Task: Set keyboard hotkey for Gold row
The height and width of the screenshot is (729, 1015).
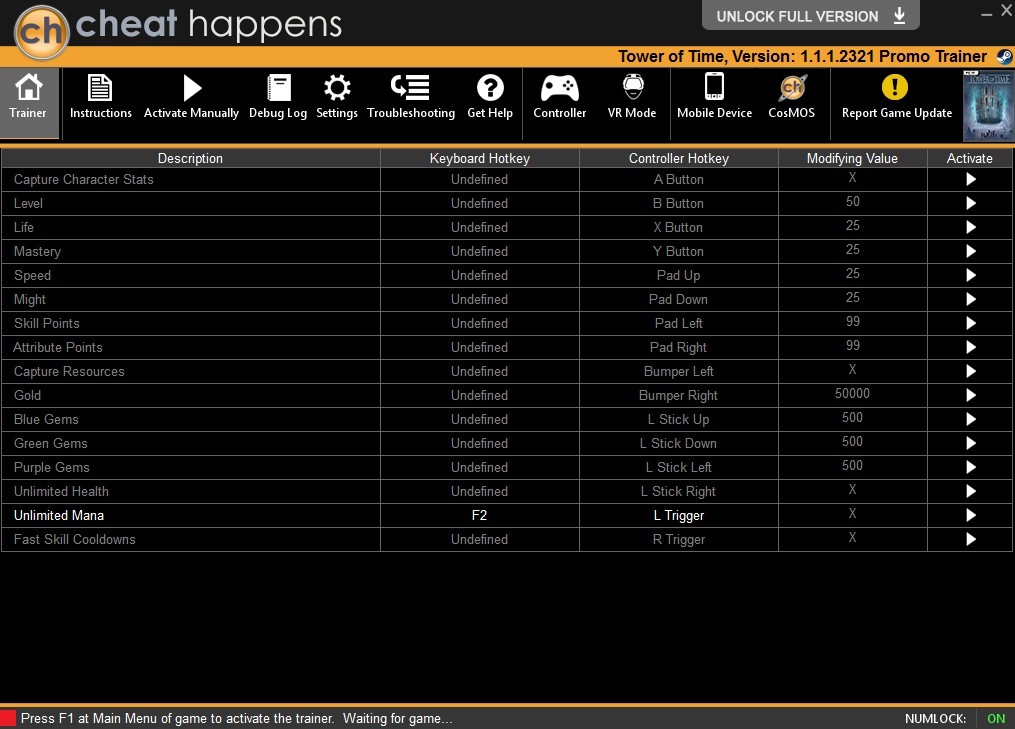Action: [480, 395]
